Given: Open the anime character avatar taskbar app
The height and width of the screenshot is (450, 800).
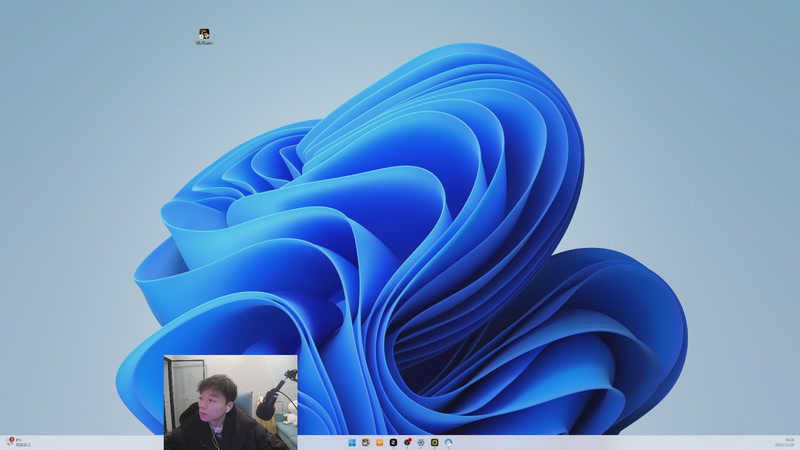Looking at the screenshot, I should [x=366, y=442].
